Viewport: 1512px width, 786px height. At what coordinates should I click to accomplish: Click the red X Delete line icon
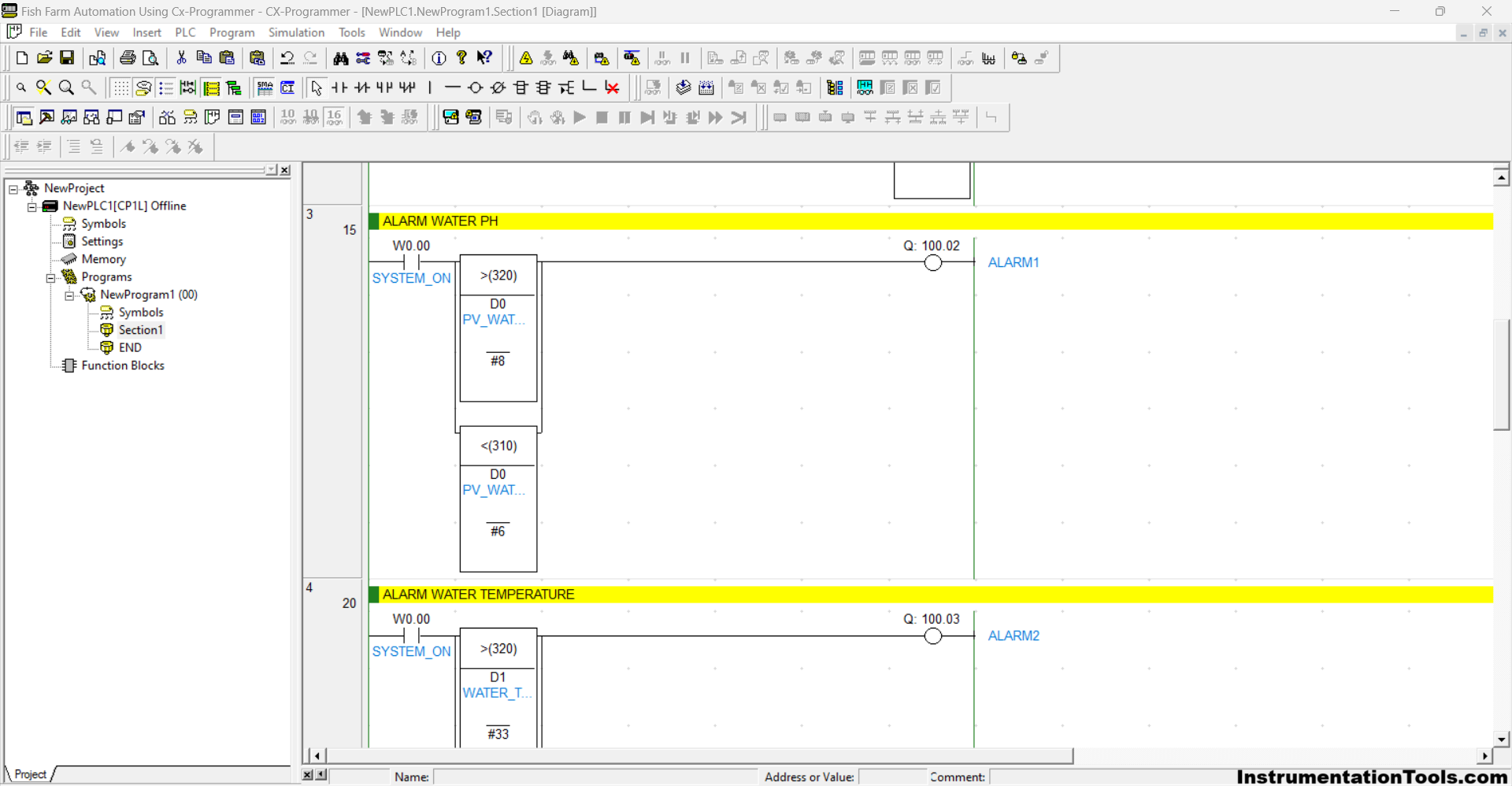[x=612, y=87]
